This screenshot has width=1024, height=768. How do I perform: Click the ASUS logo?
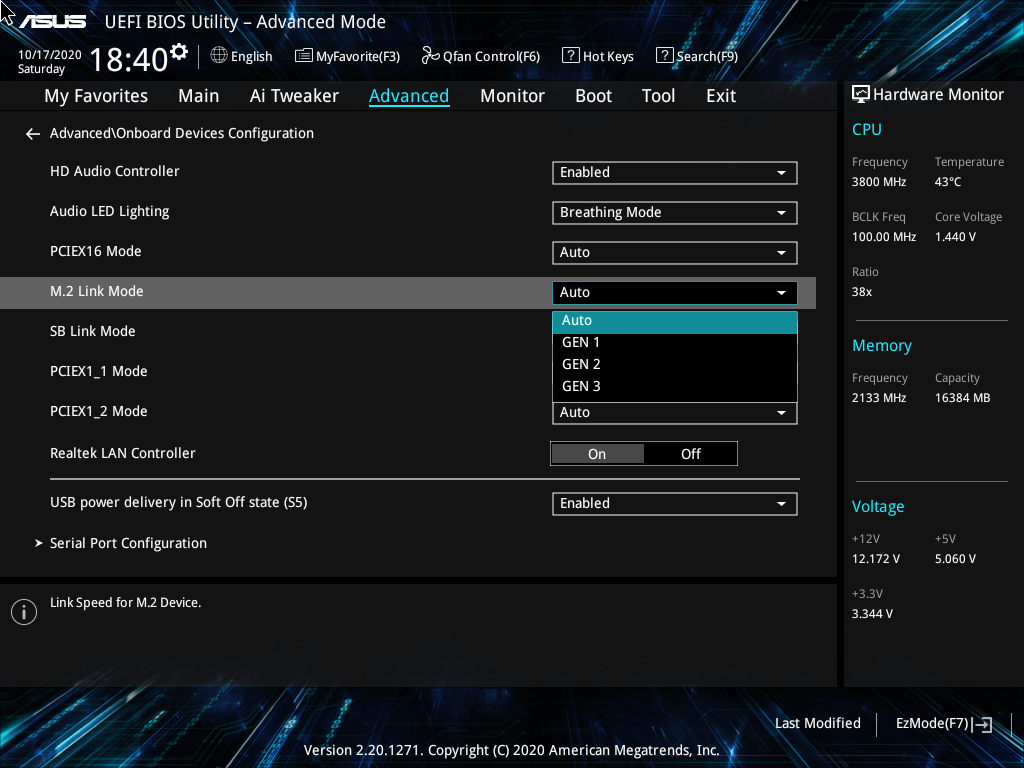click(52, 22)
